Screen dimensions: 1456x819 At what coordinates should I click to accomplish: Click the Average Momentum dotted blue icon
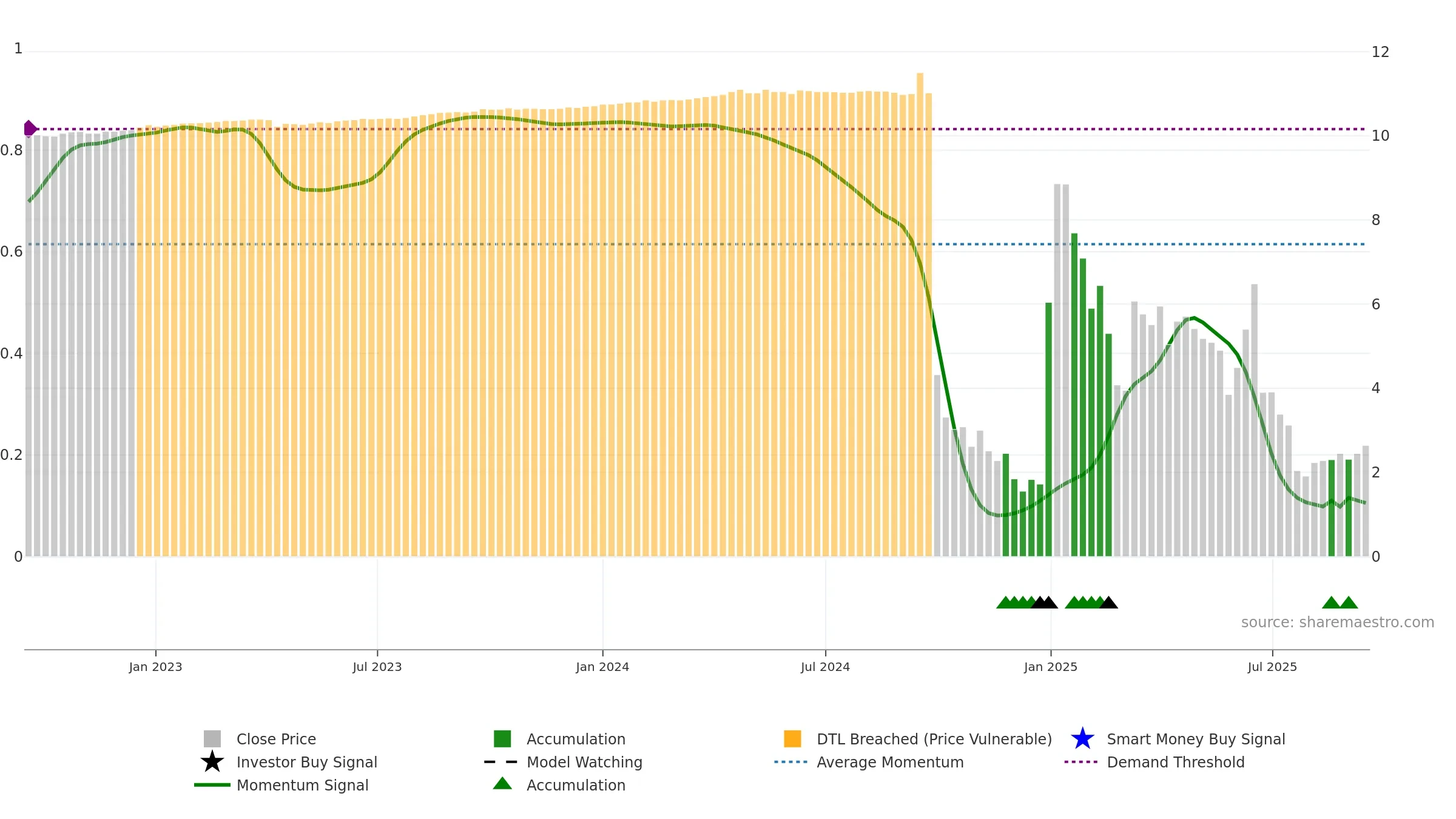coord(791,762)
